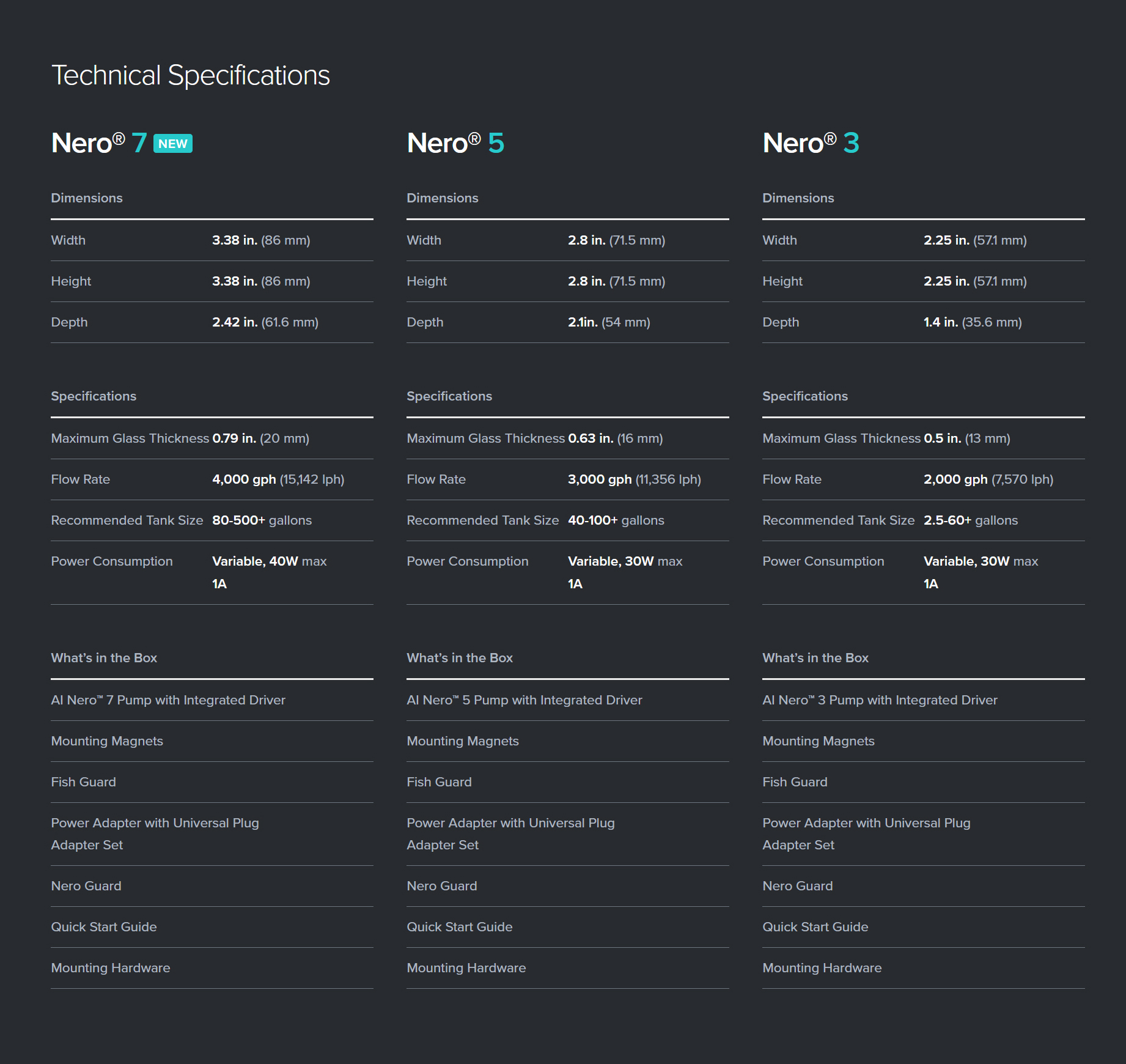Screen dimensions: 1126x1064
Task: Click the Nero 5 product title
Action: 455,143
